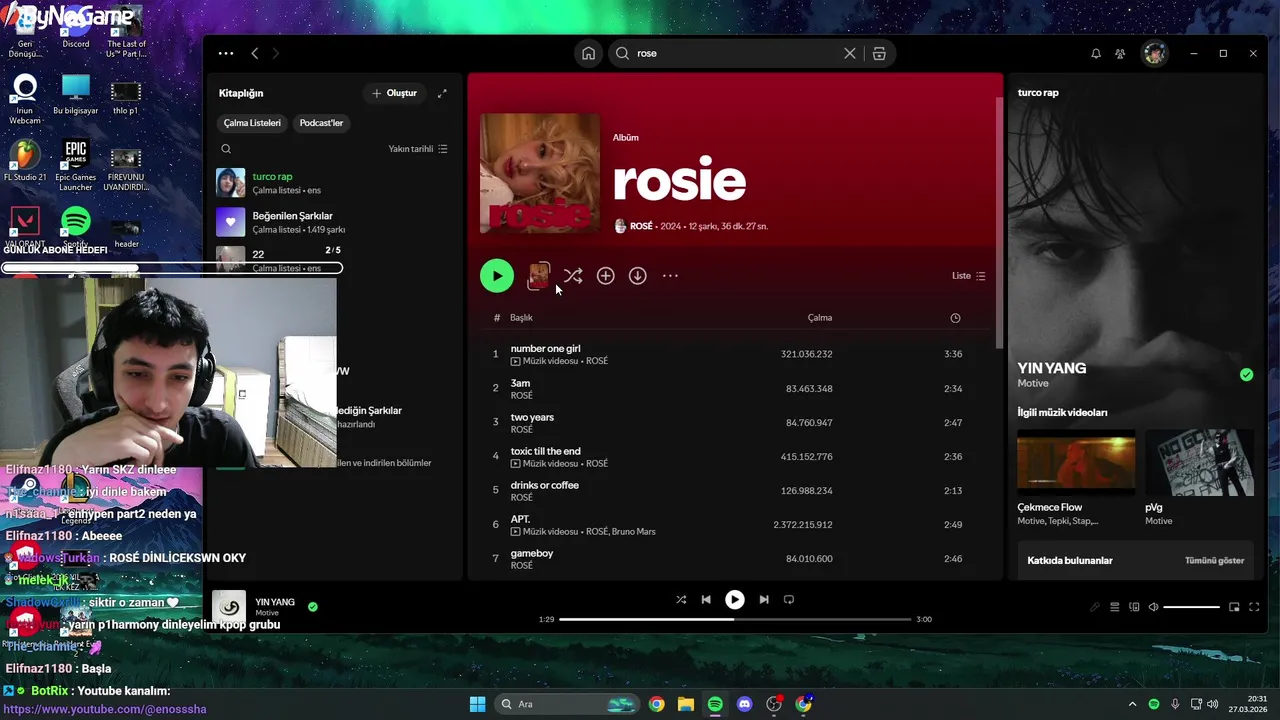Seek using the song progress bar
This screenshot has width=1280, height=720.
tap(735, 619)
